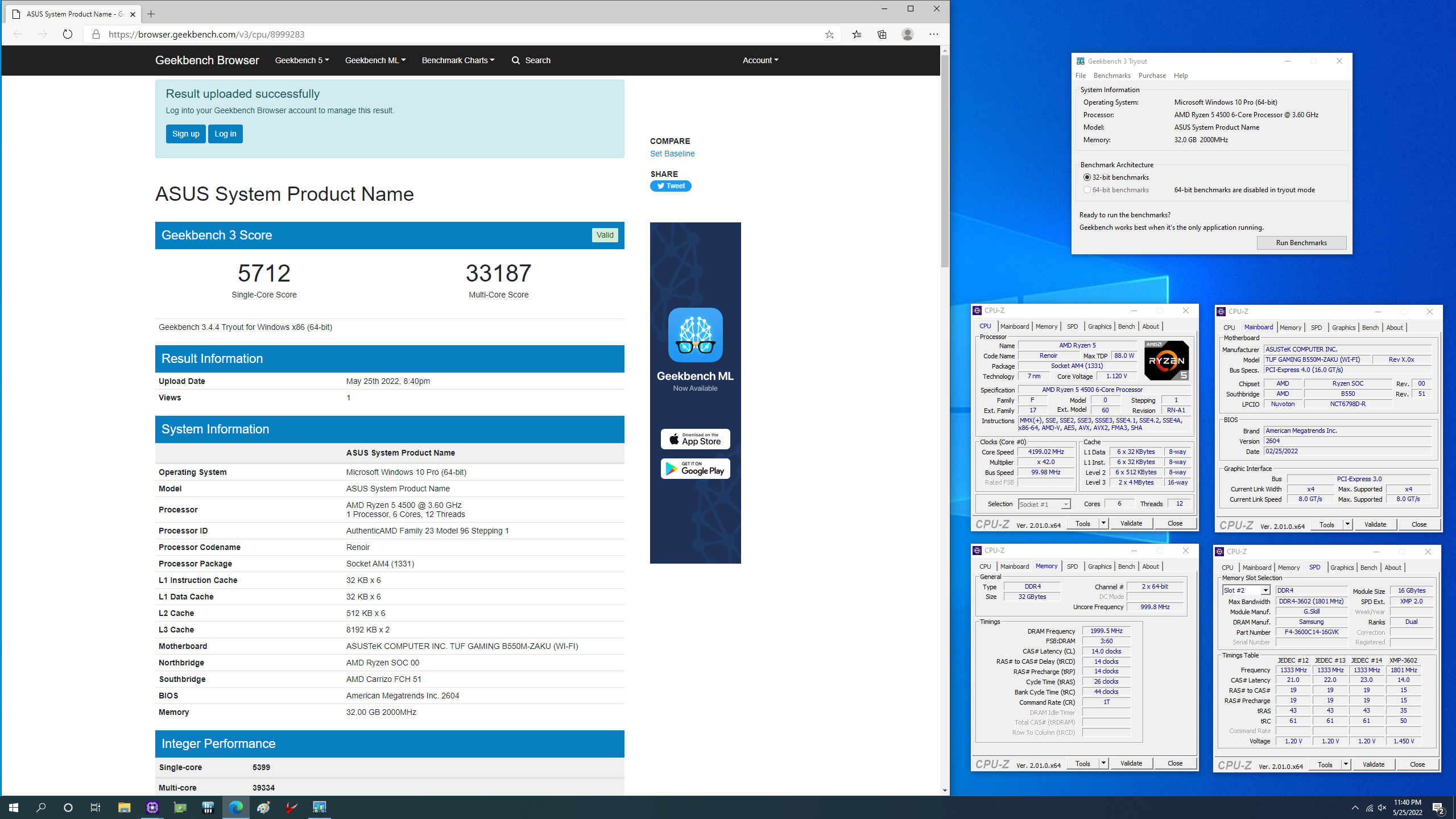Switch to Microsoft Edge on taskbar

(x=235, y=807)
